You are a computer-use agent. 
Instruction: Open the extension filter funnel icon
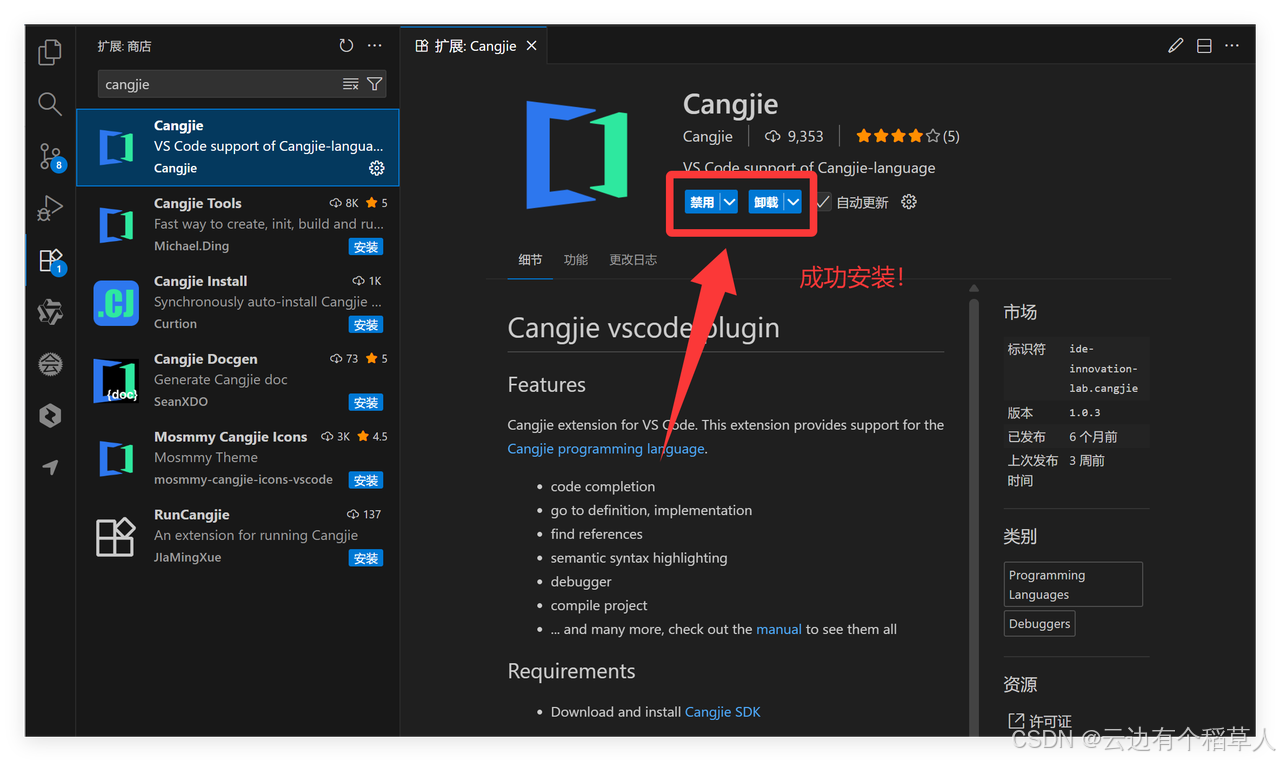pos(374,84)
